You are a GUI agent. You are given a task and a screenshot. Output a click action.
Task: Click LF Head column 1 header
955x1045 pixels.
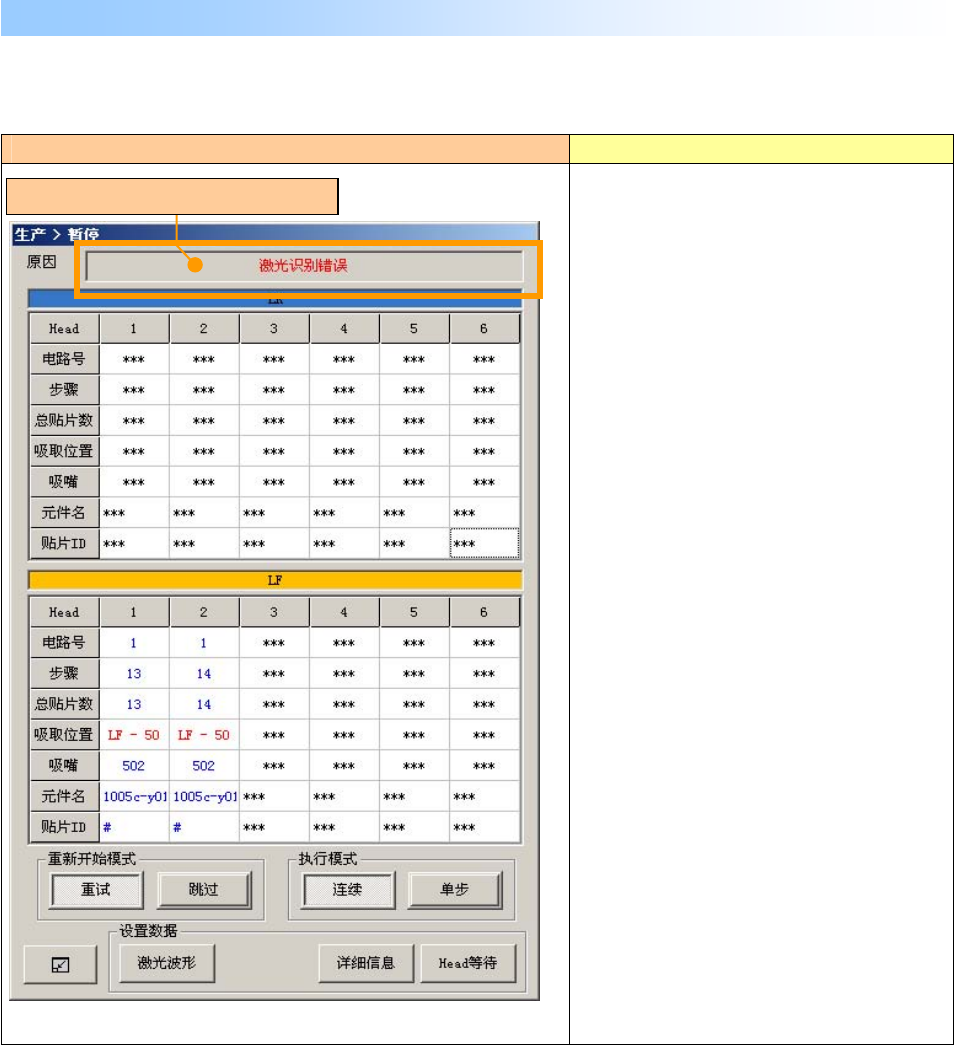[134, 612]
